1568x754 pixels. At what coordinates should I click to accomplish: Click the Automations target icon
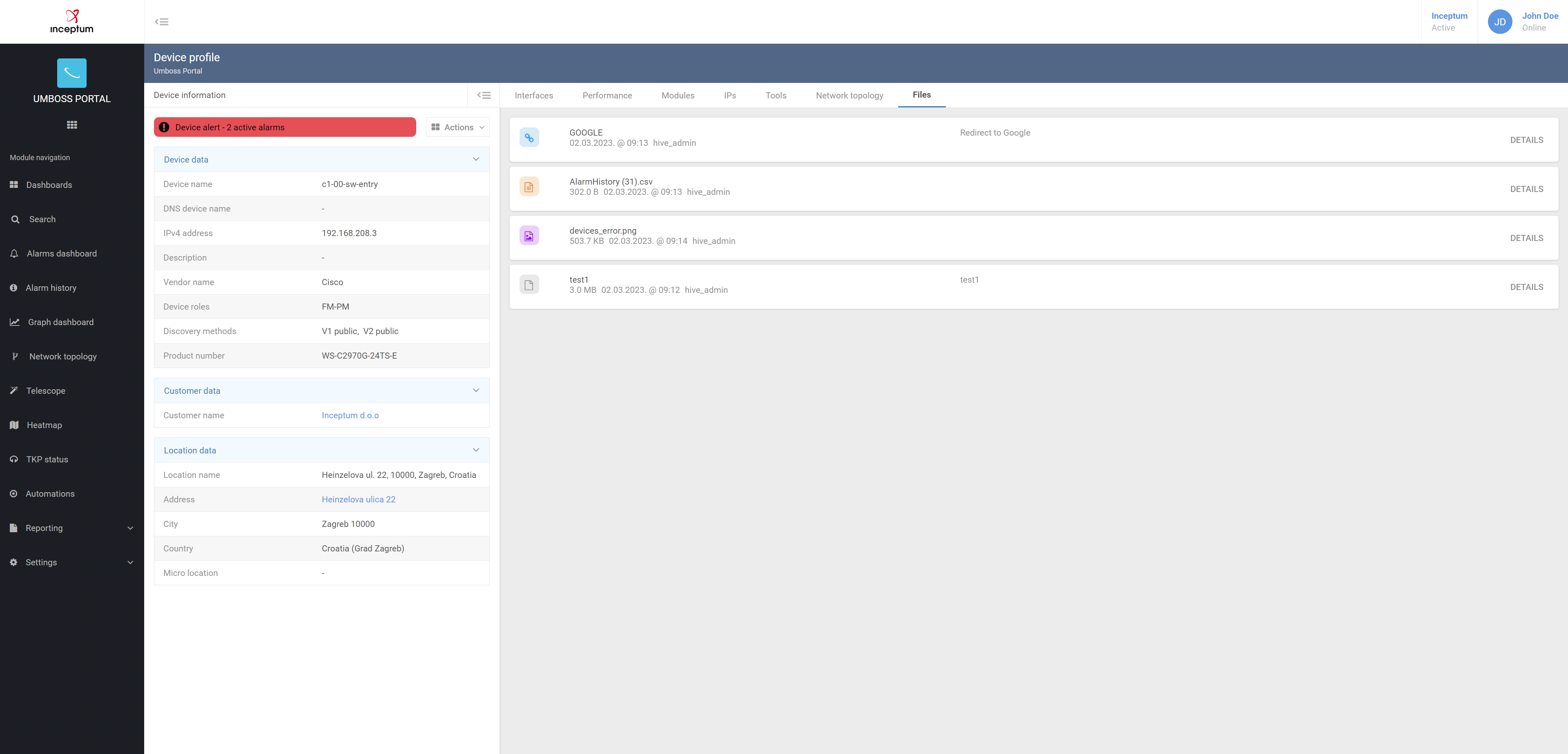13,493
